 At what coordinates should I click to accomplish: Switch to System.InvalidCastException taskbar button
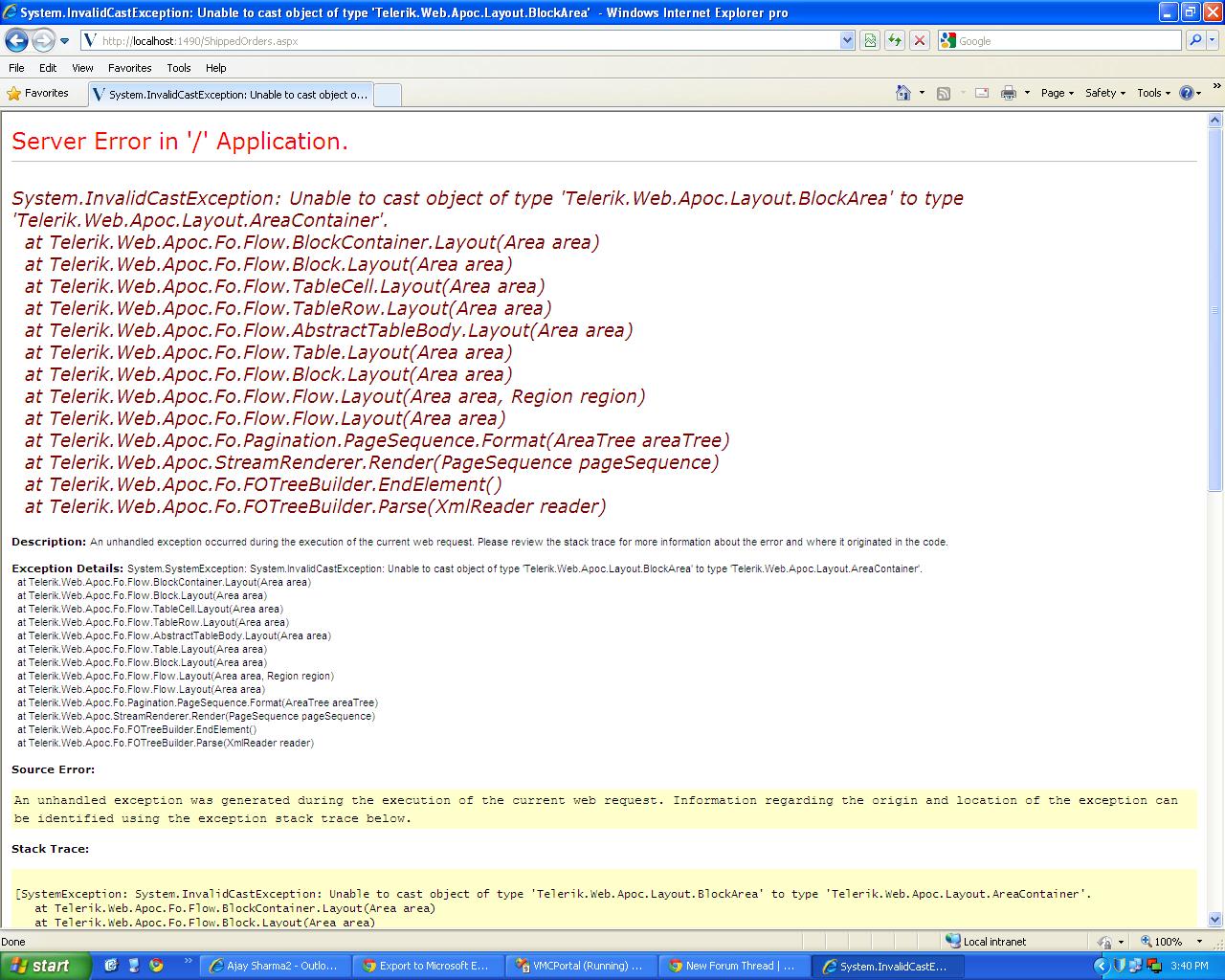click(x=887, y=966)
